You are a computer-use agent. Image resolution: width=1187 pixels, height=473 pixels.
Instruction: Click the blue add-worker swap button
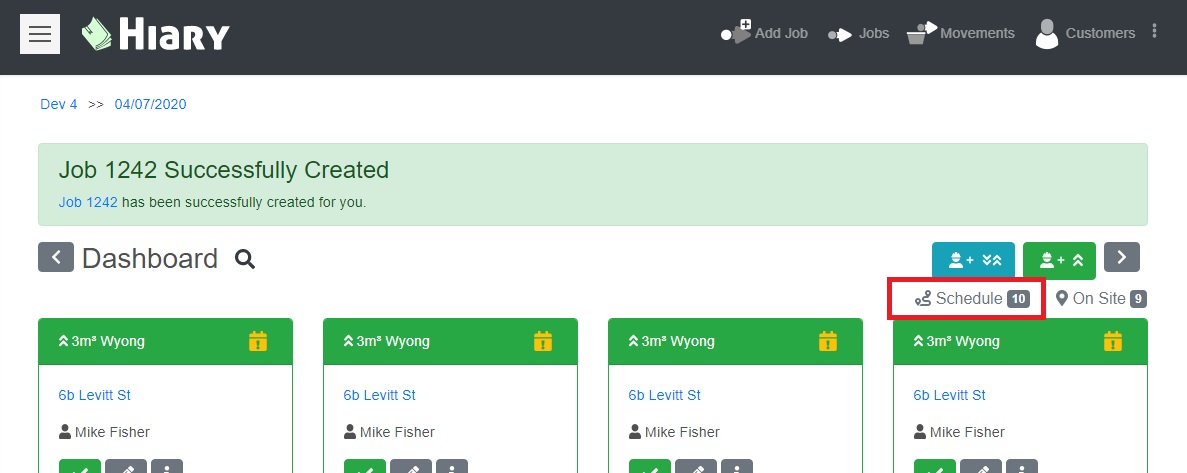click(973, 260)
